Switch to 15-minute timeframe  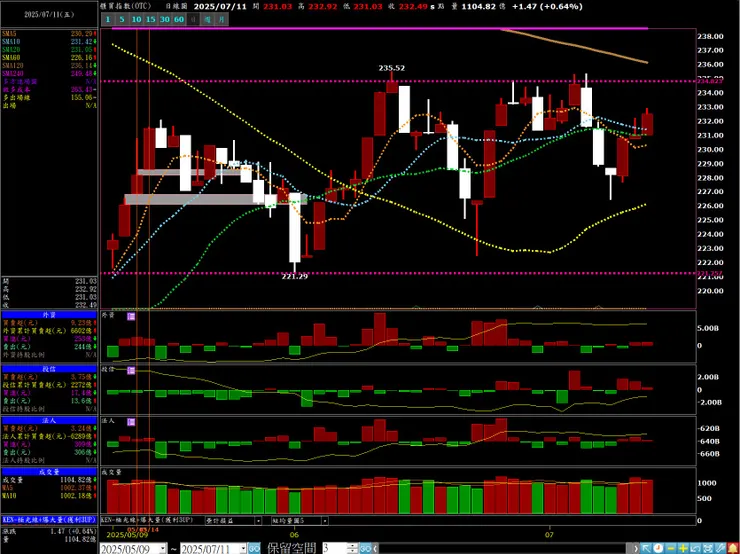point(151,19)
